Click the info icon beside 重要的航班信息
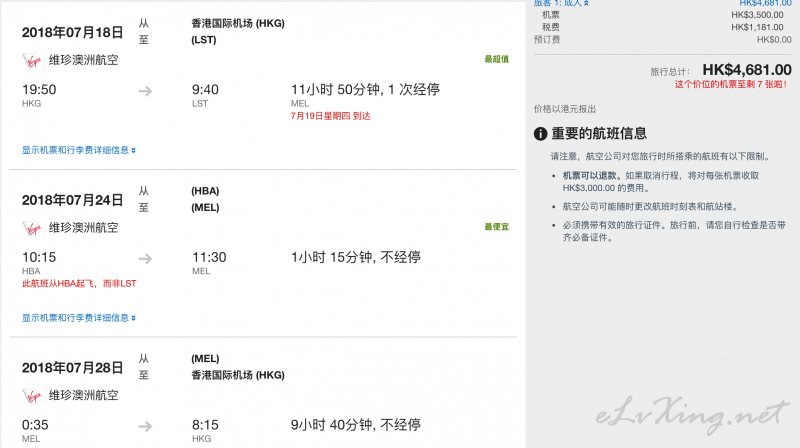Image resolution: width=800 pixels, height=448 pixels. pyautogui.click(x=540, y=134)
